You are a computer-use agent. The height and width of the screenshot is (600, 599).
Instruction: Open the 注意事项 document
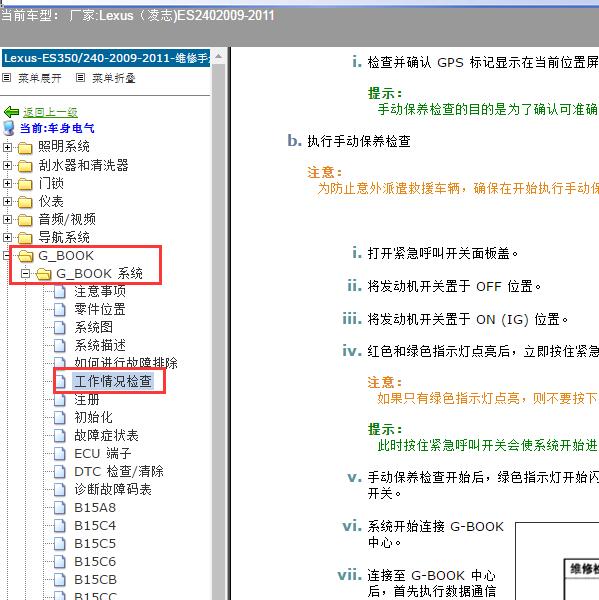pyautogui.click(x=100, y=291)
